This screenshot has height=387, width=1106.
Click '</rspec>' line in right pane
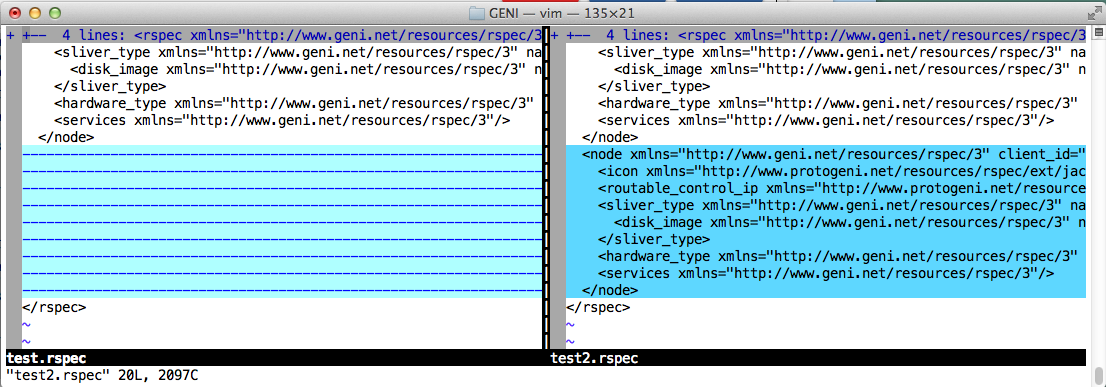(598, 307)
